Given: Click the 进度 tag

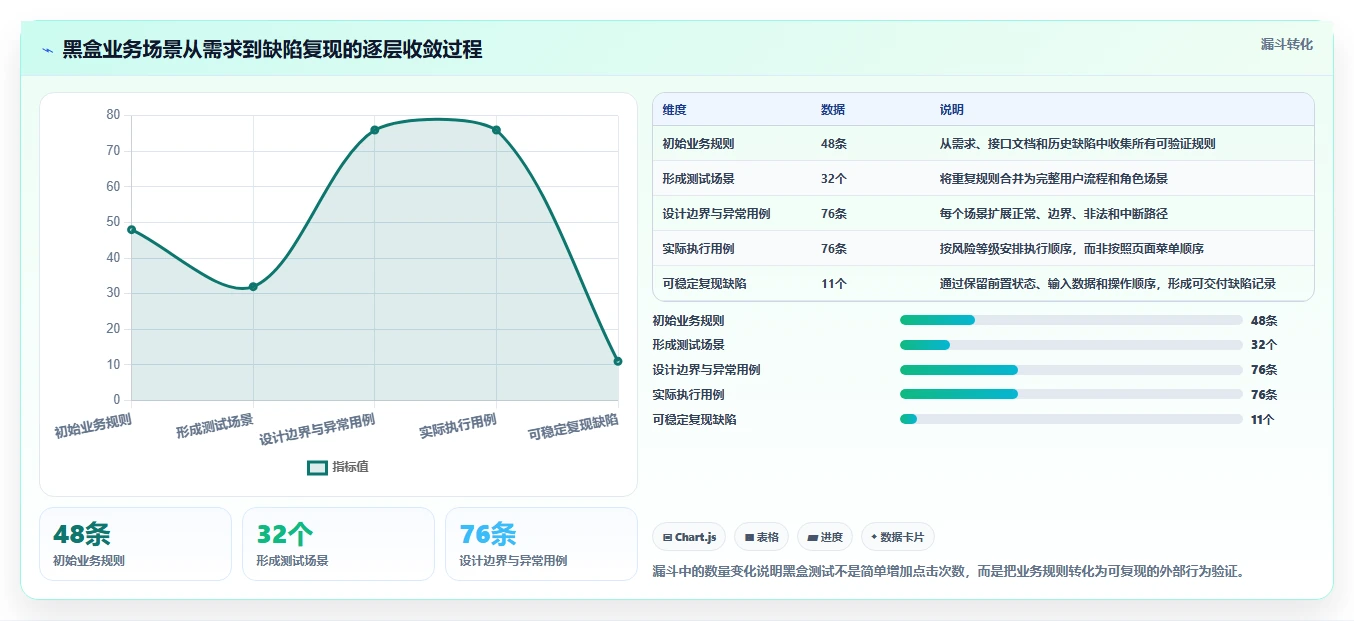Looking at the screenshot, I should click(x=825, y=537).
